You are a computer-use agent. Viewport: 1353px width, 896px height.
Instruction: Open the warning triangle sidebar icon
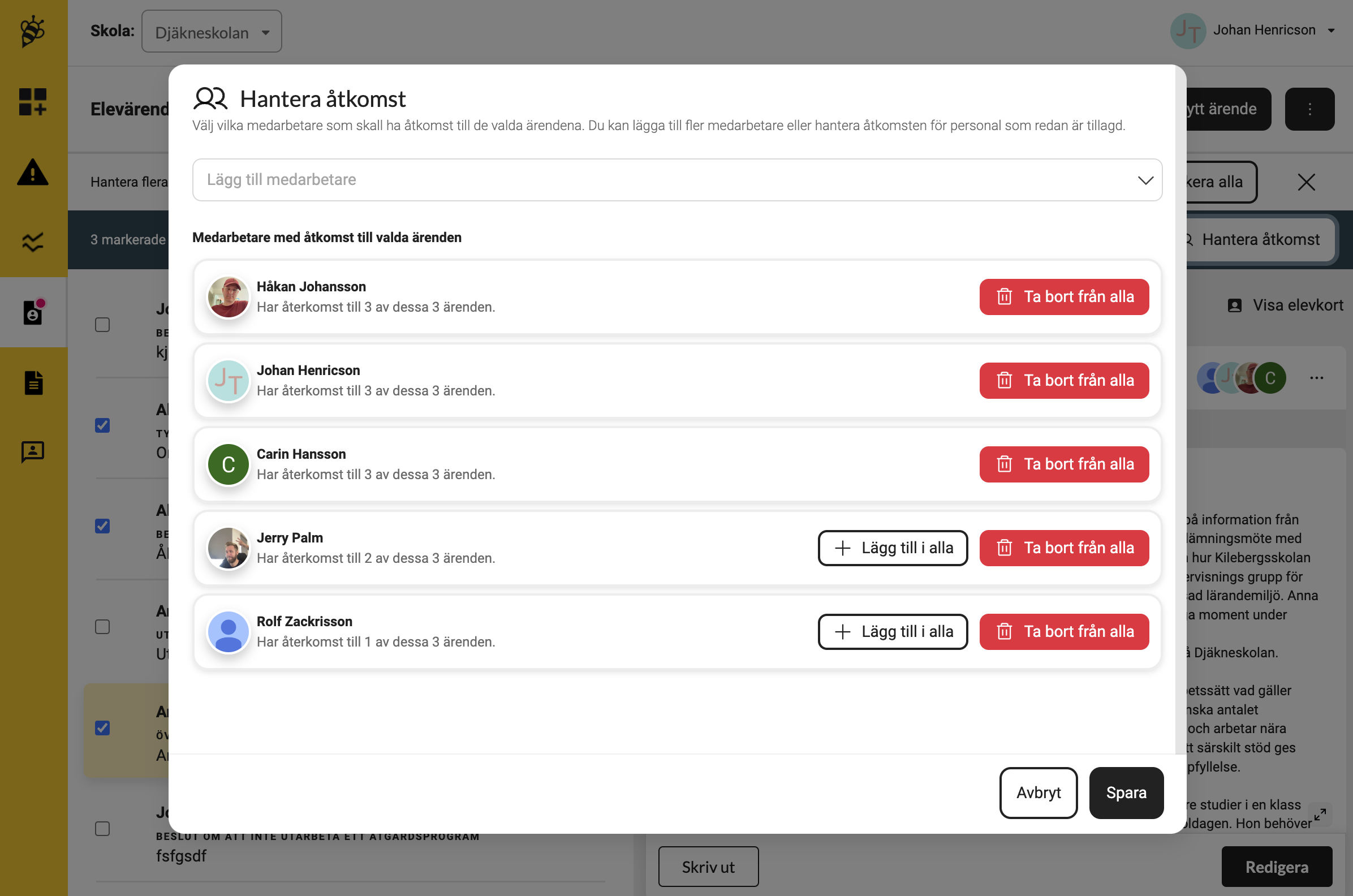click(x=33, y=172)
